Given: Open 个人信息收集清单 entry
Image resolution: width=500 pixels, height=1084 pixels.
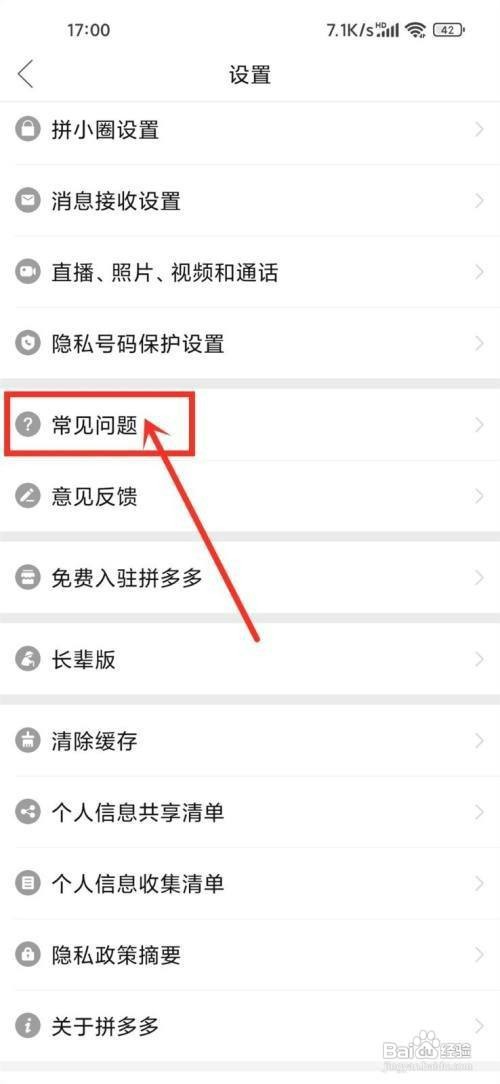Looking at the screenshot, I should 250,884.
